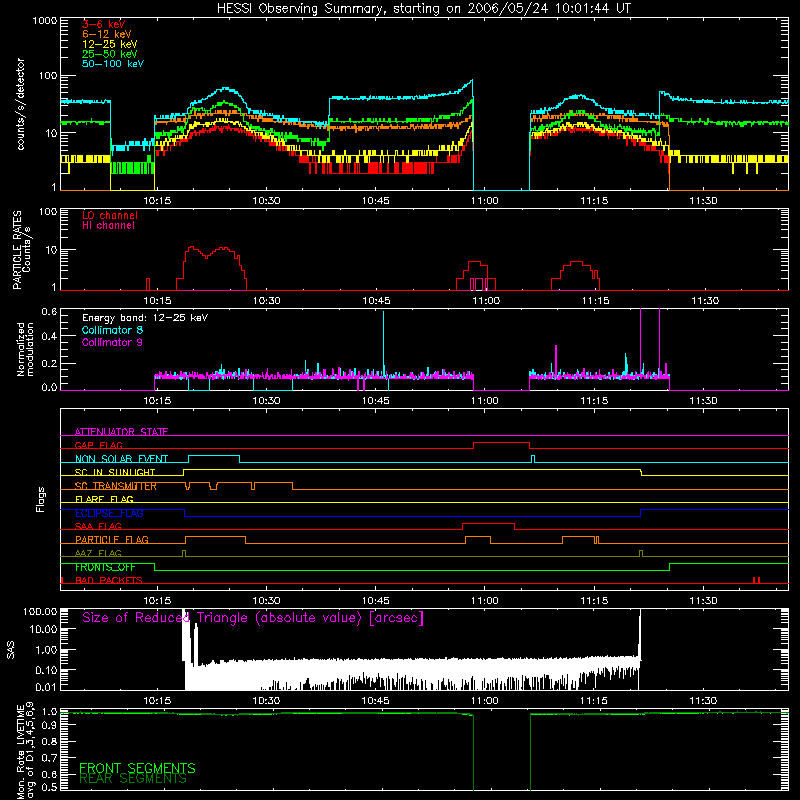The image size is (800, 800).
Task: Select the '25-50 keV' legend label
Action: [109, 54]
